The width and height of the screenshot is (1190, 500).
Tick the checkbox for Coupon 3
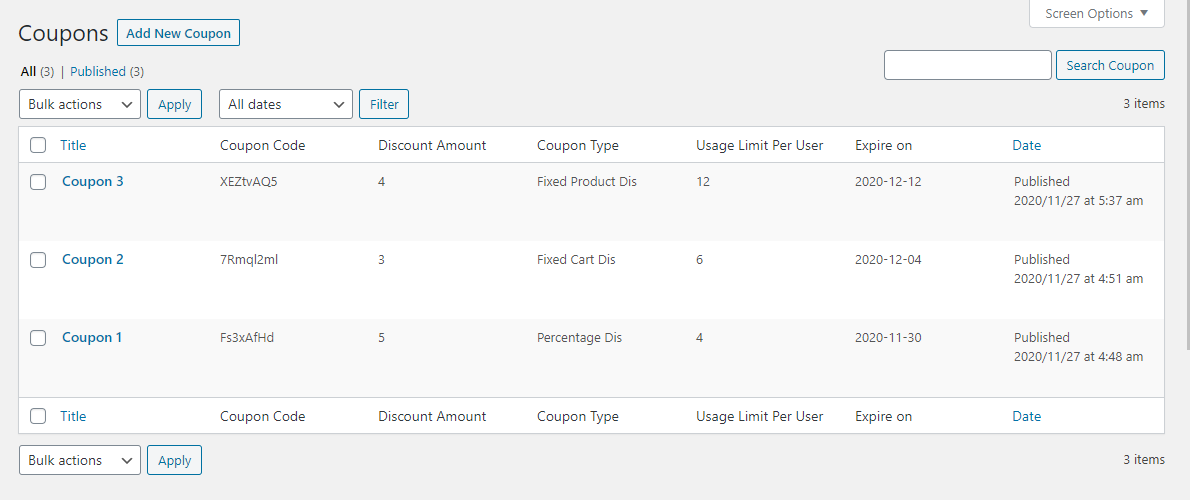(x=38, y=182)
